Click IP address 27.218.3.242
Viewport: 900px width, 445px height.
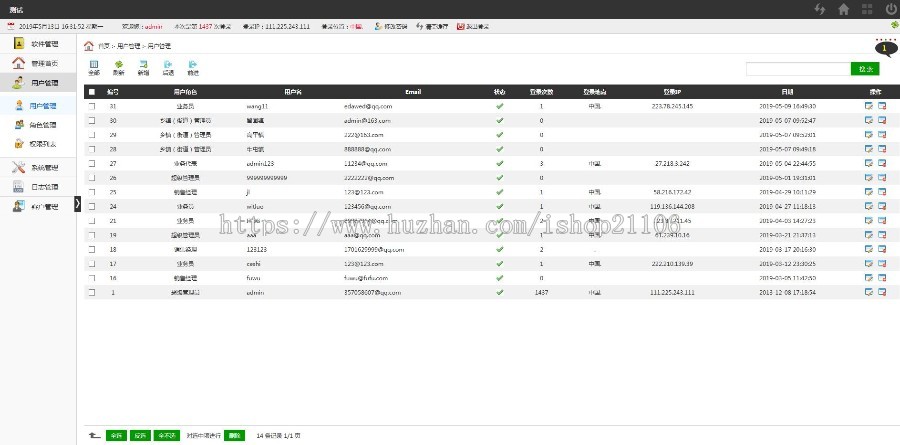[672, 164]
